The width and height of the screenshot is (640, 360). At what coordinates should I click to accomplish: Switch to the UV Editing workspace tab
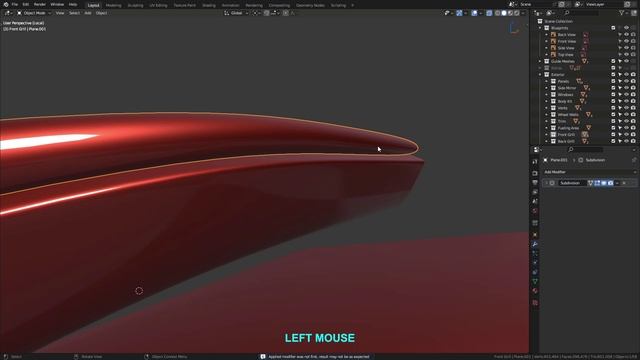[x=158, y=5]
